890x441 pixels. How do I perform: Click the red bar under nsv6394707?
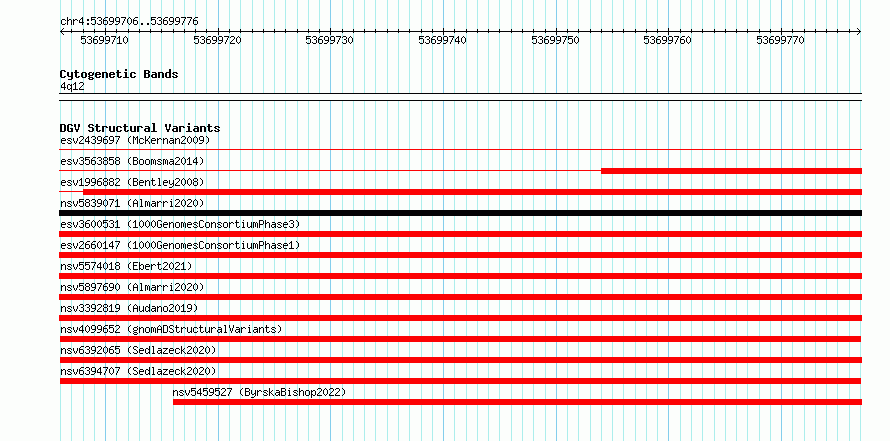pyautogui.click(x=460, y=381)
